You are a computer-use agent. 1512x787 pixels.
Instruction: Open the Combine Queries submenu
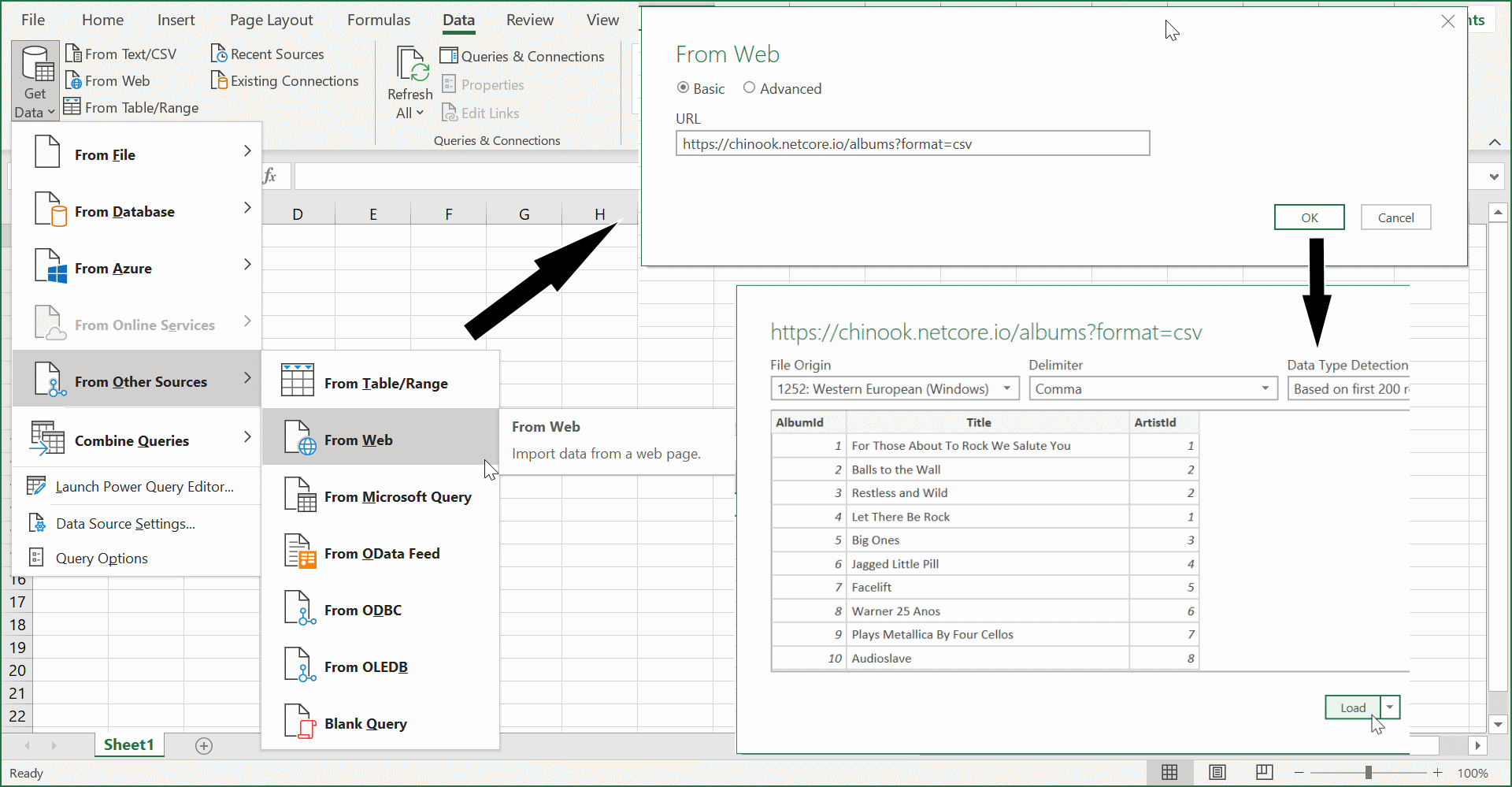pyautogui.click(x=137, y=440)
